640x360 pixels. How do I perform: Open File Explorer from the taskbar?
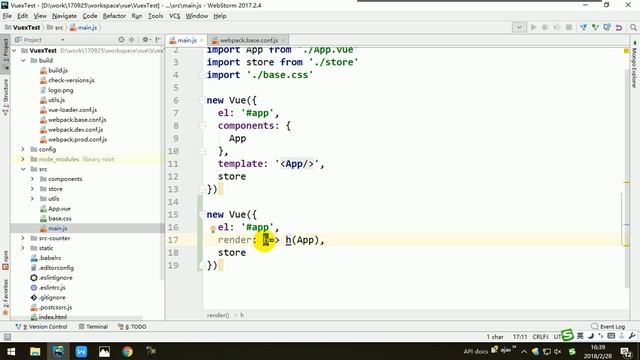point(35,351)
